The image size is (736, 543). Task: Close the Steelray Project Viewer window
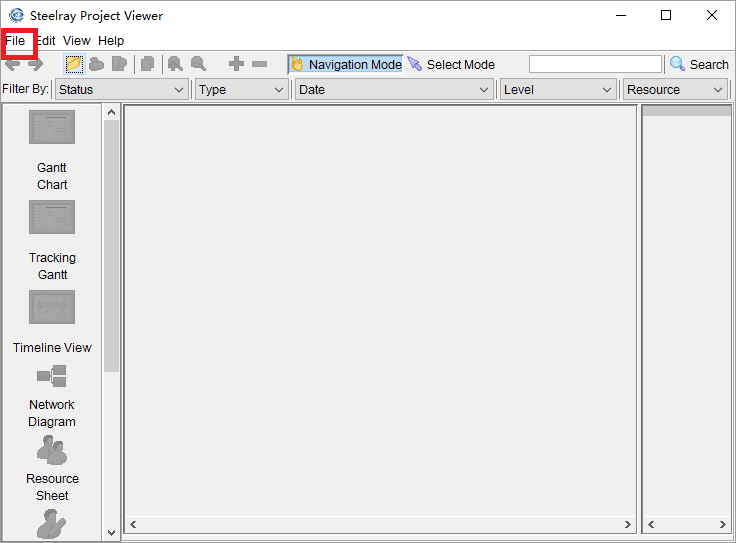[x=712, y=15]
